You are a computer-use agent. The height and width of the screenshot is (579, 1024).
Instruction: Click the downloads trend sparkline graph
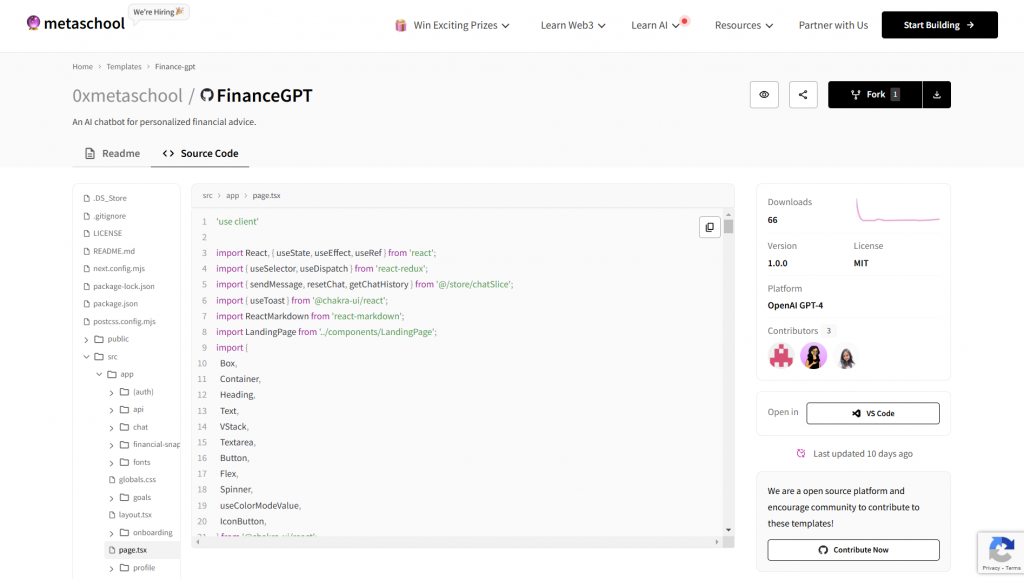[899, 209]
